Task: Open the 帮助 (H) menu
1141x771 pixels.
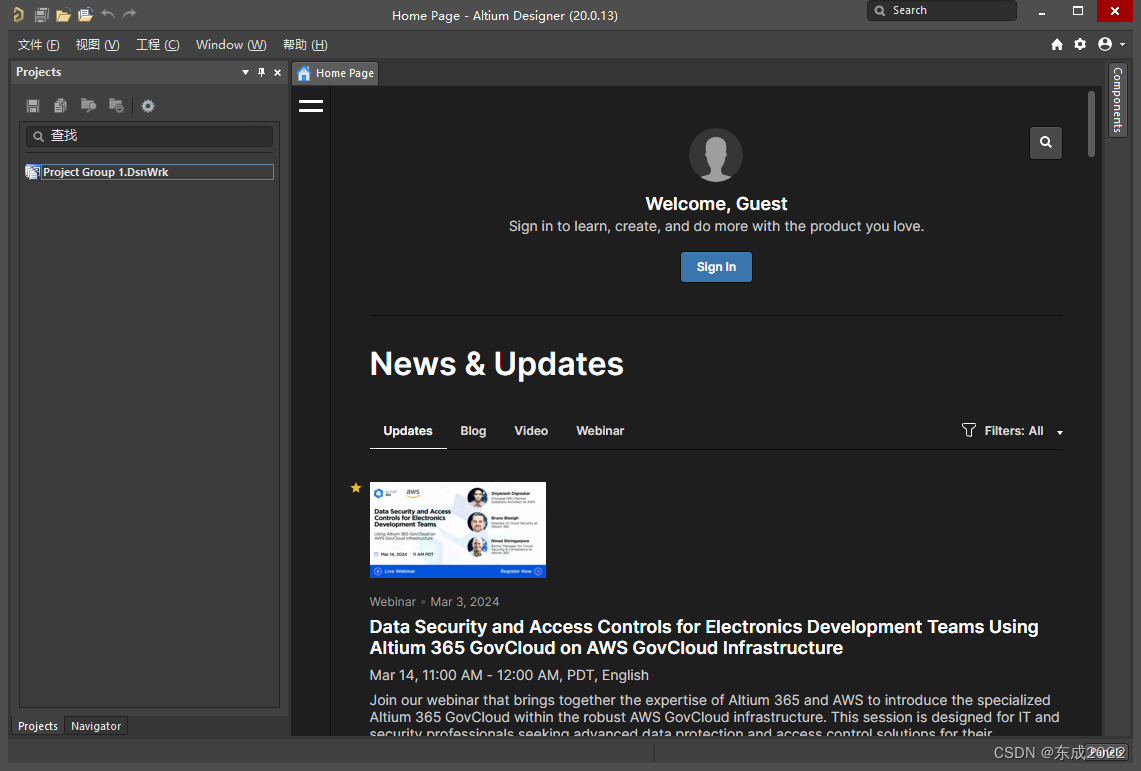Action: click(306, 45)
